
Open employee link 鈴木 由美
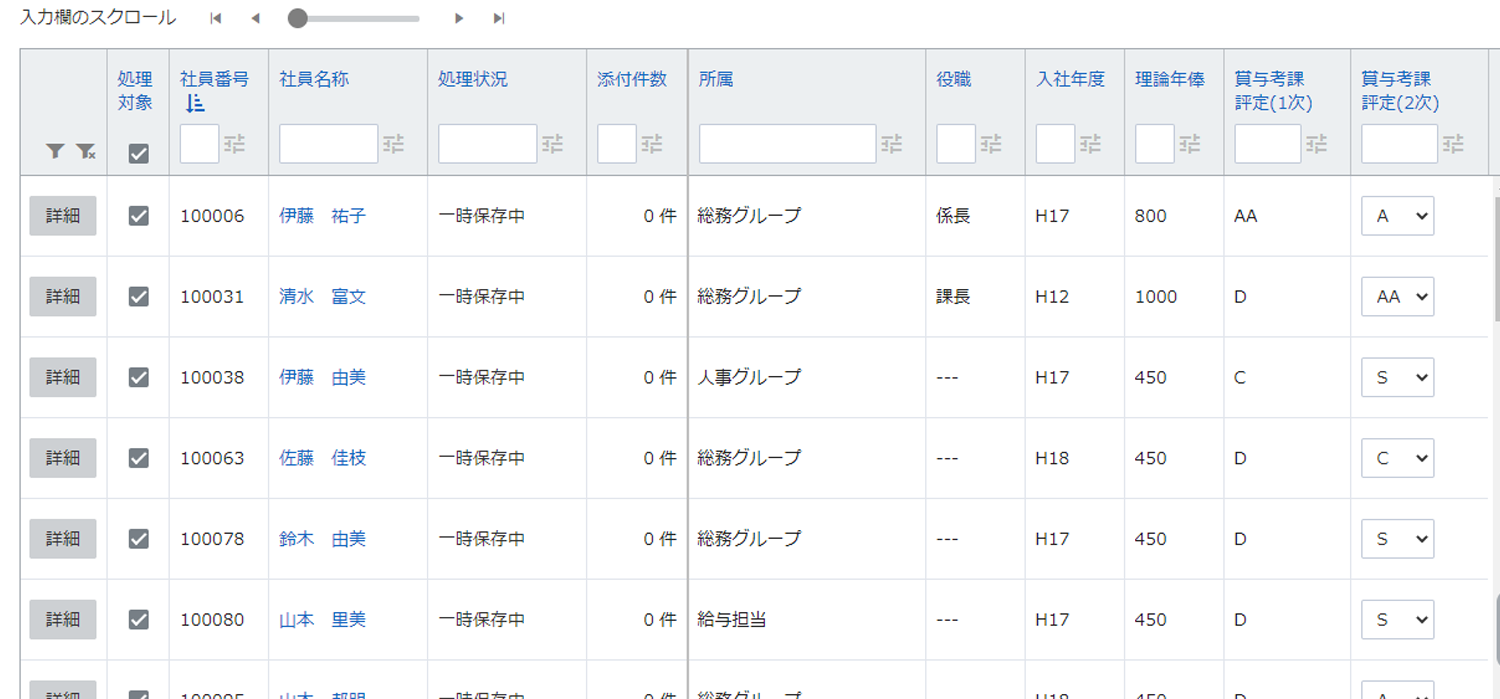322,539
